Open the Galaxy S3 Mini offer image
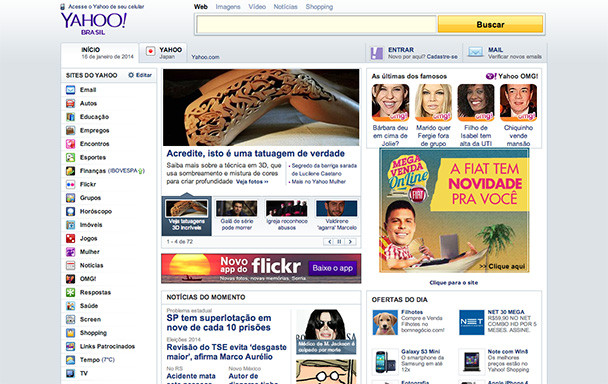 coord(385,362)
